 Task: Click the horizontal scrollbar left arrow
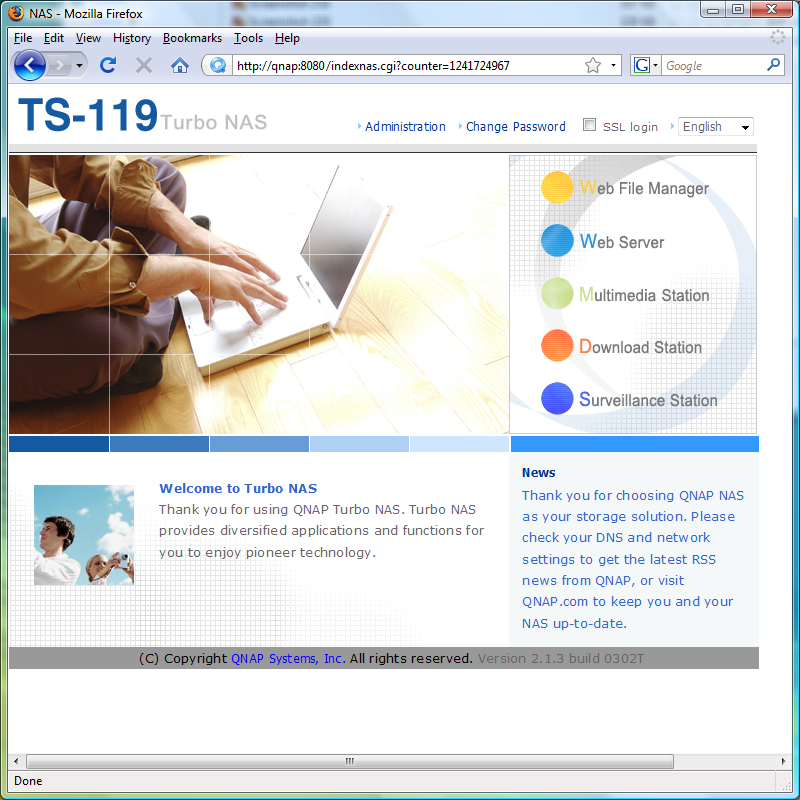[16, 761]
